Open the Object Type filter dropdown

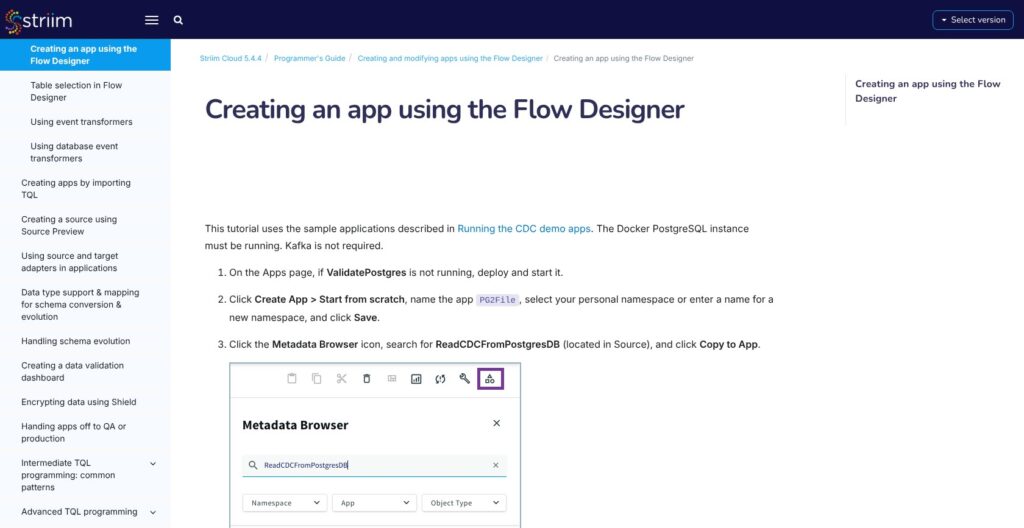click(x=464, y=503)
